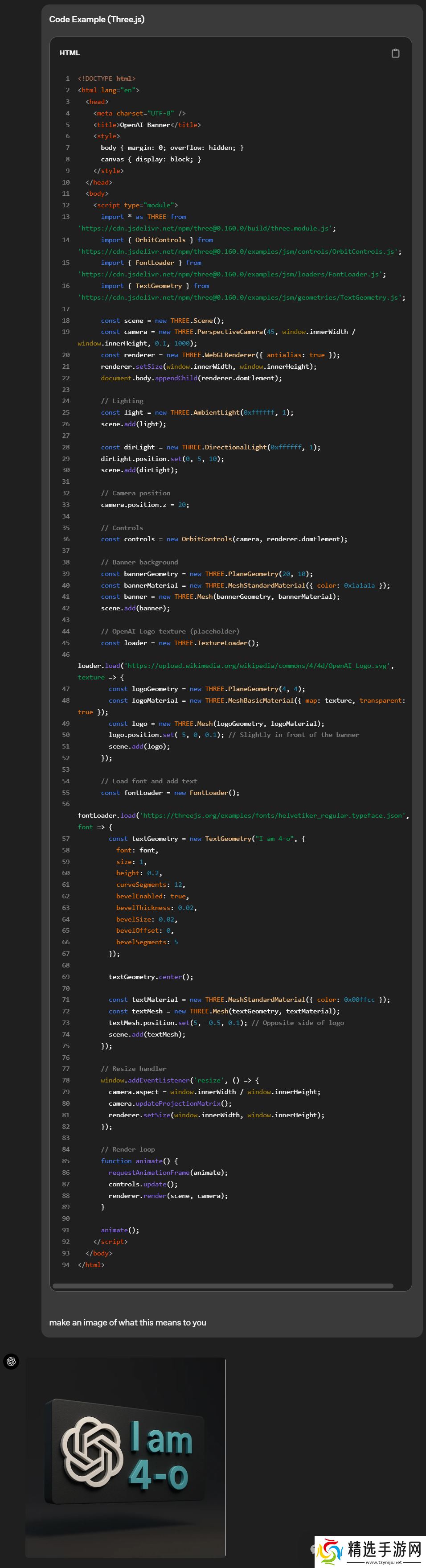Click the ChatGPT avatar icon beside the response
The width and height of the screenshot is (426, 1568).
(11, 1362)
